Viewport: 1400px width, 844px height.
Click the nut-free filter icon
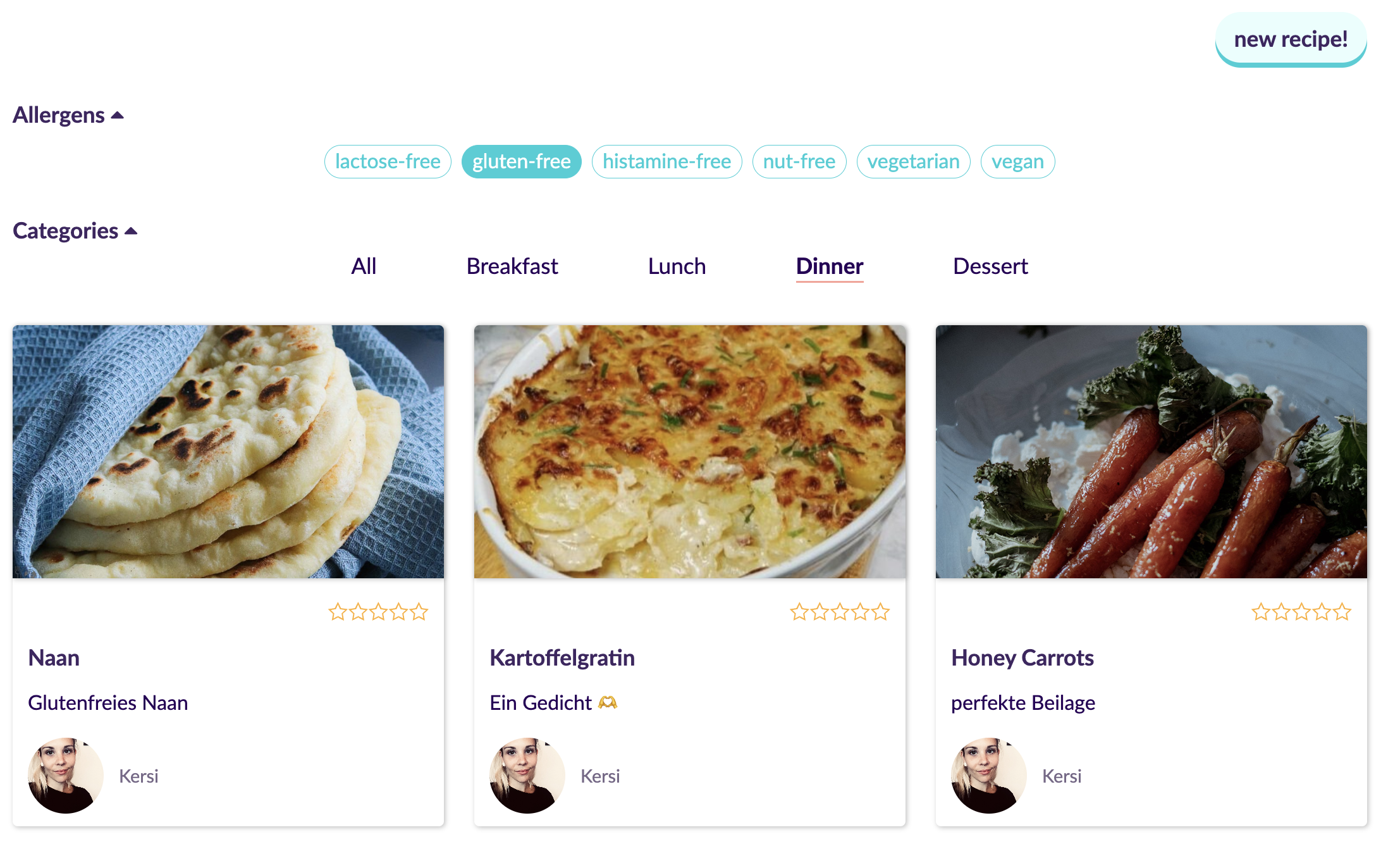pyautogui.click(x=800, y=160)
